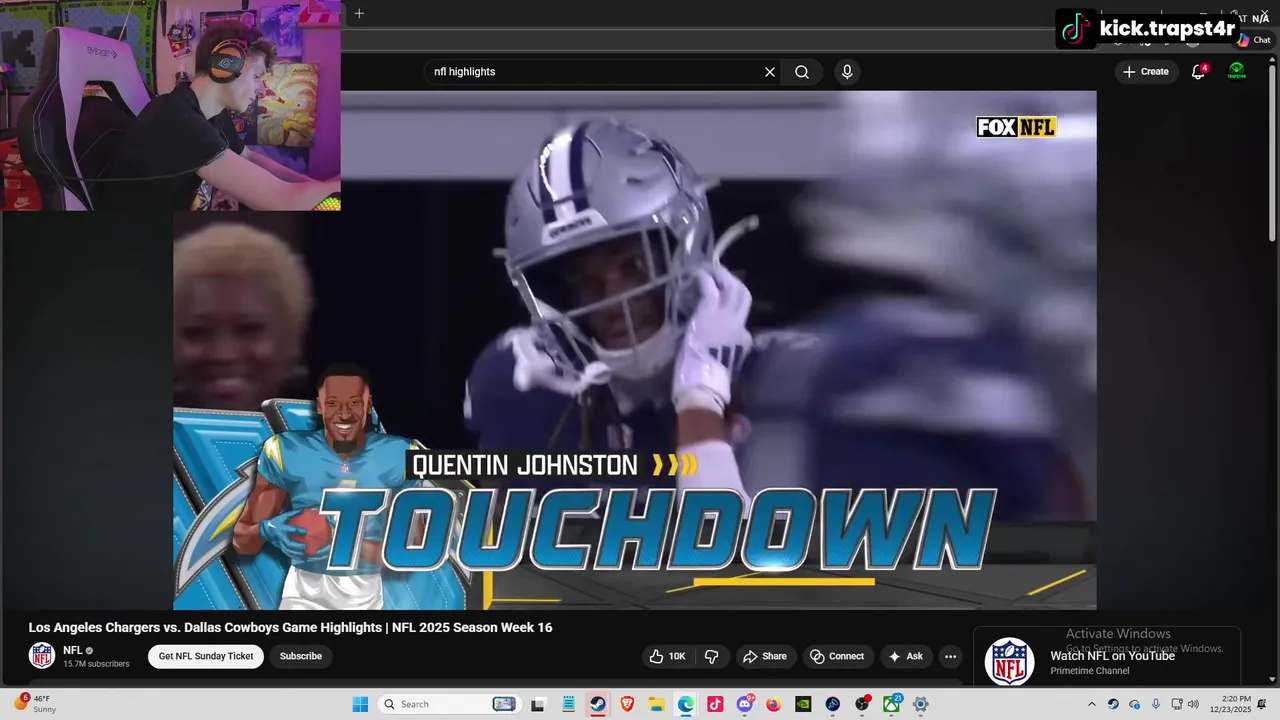Open the OneDrive cloud tray icon
The height and width of the screenshot is (720, 1280).
1134,704
